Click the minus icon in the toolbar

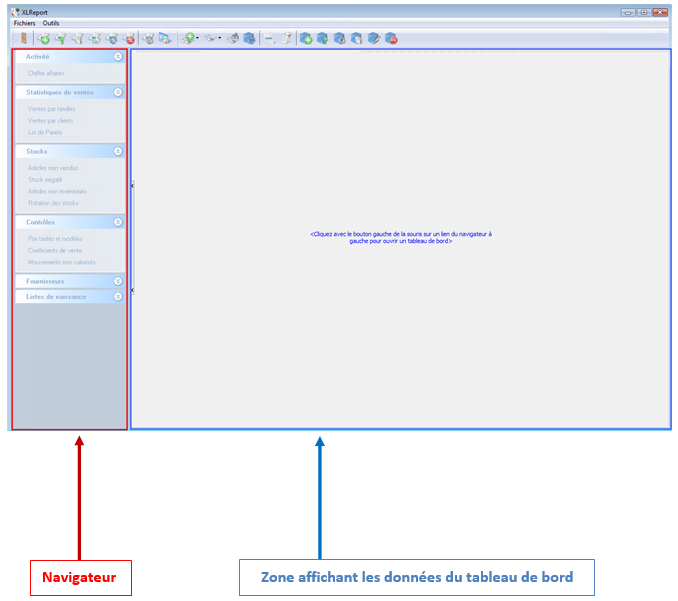click(x=269, y=39)
